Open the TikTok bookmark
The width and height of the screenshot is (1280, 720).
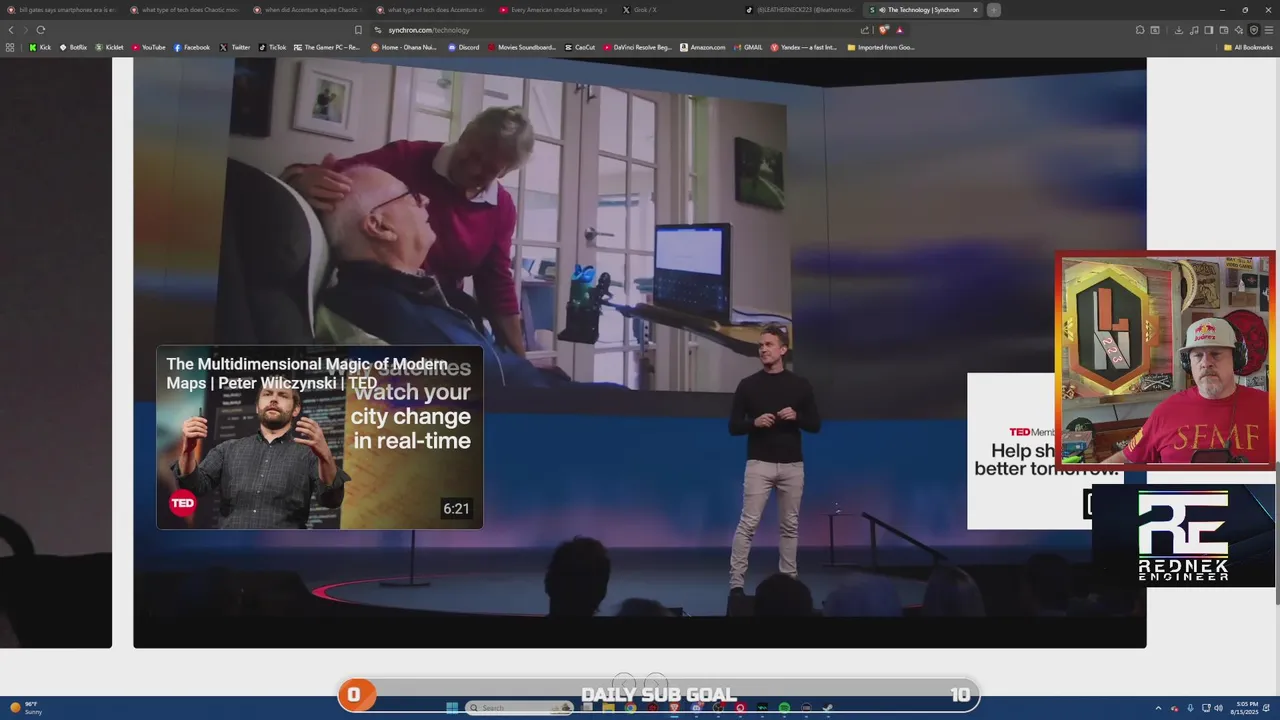coord(272,47)
